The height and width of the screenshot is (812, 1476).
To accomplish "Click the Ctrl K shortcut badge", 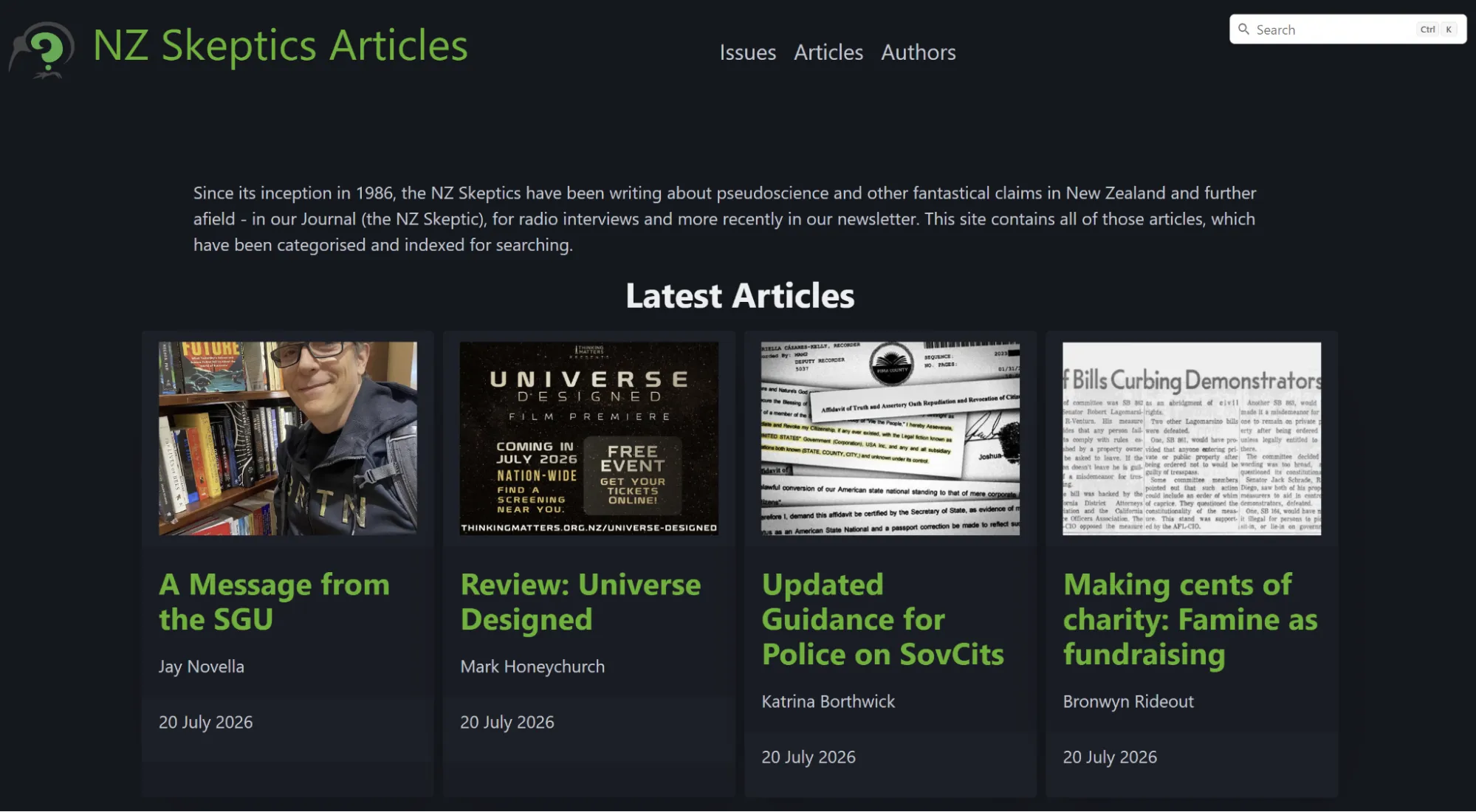I will (1436, 30).
